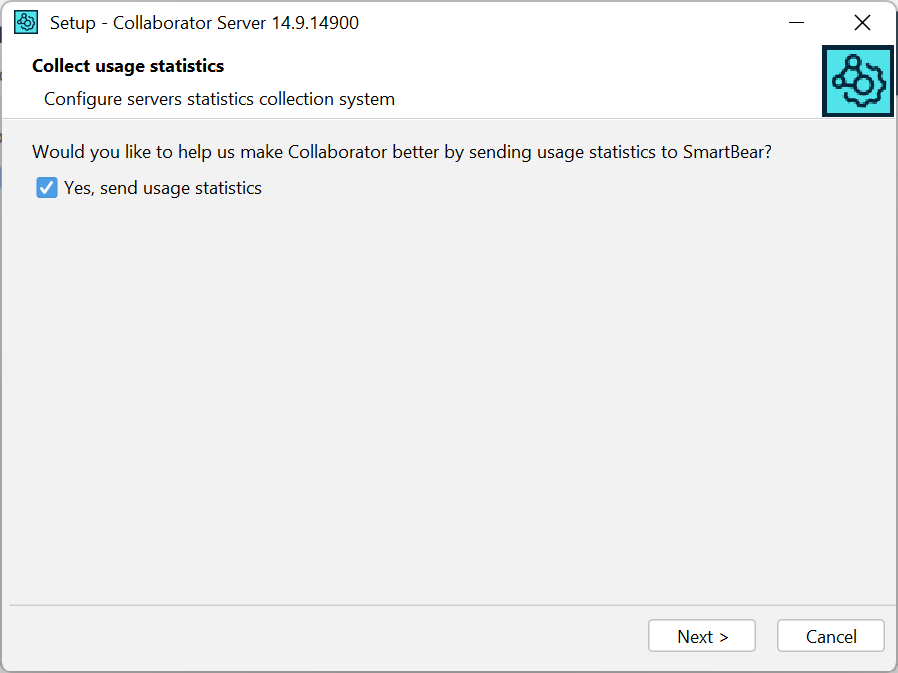Click the servers statistics collection subtitle text
This screenshot has width=898, height=673.
(219, 98)
